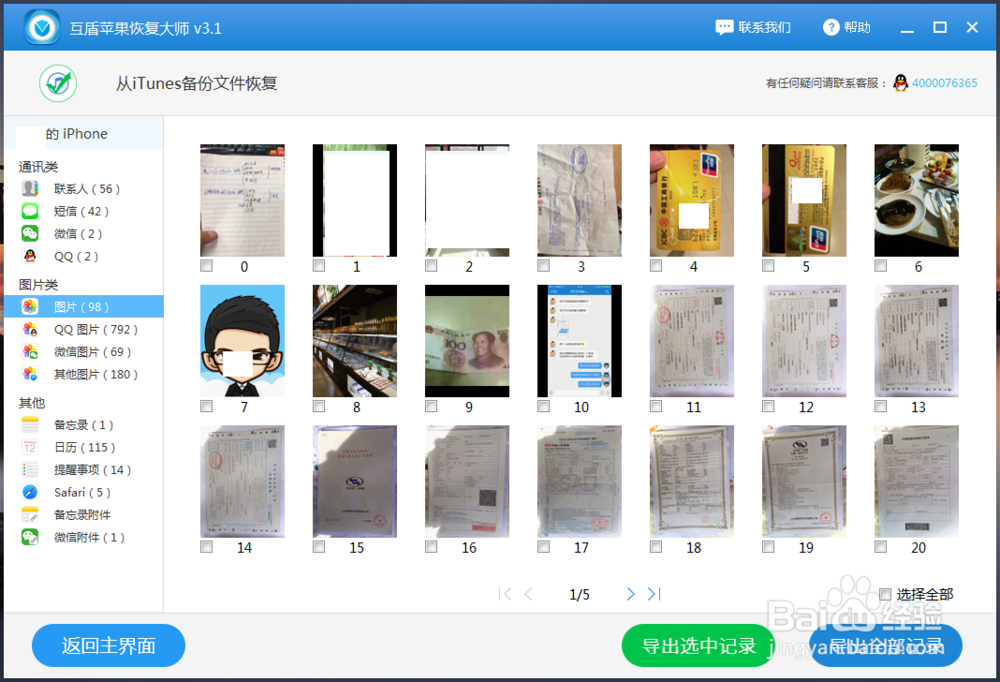1000x682 pixels.
Task: Jump to the first page arrow
Action: click(505, 594)
